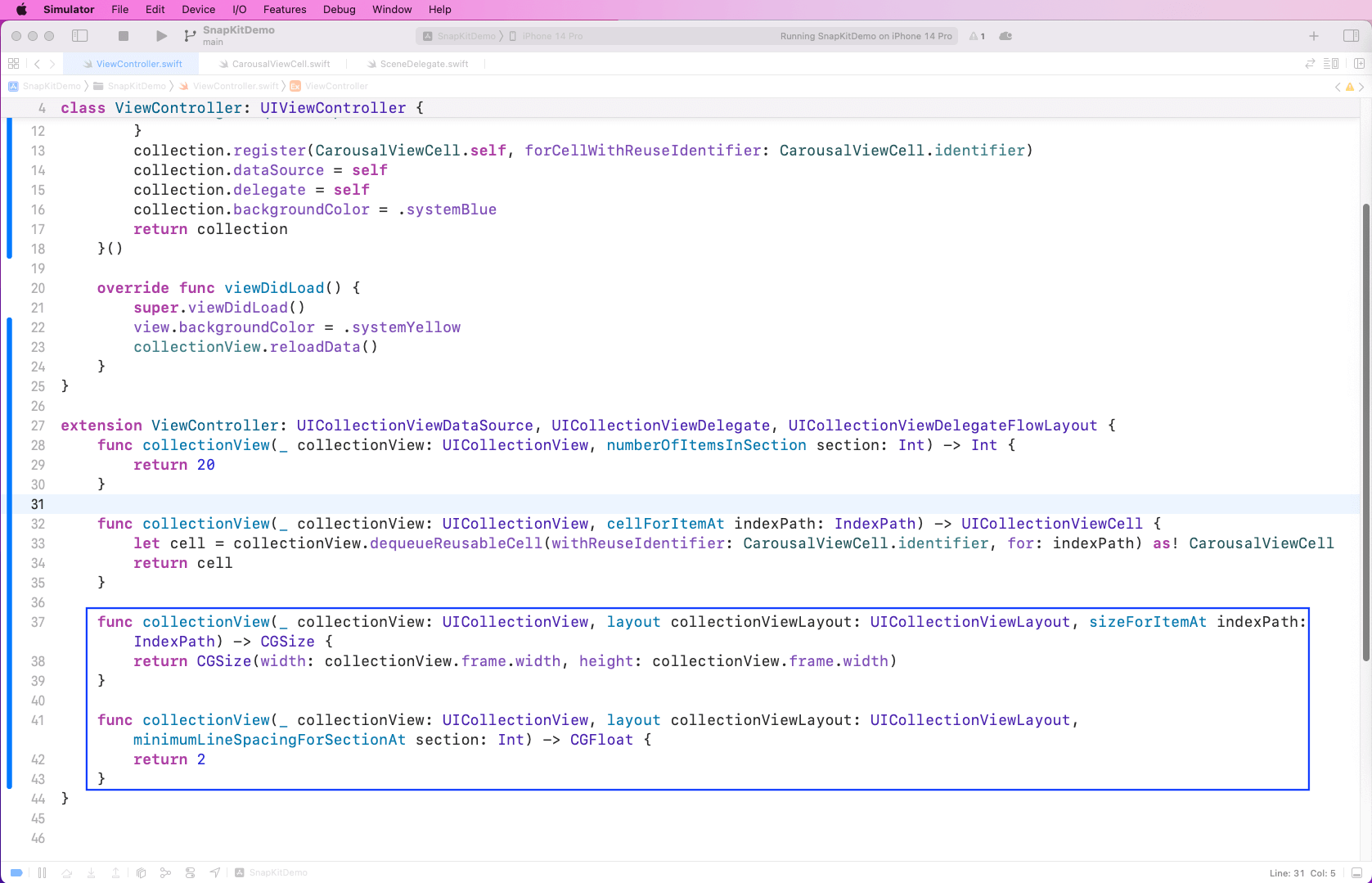Open the related items grid menu
Viewport: 1372px width, 883px height.
point(13,64)
